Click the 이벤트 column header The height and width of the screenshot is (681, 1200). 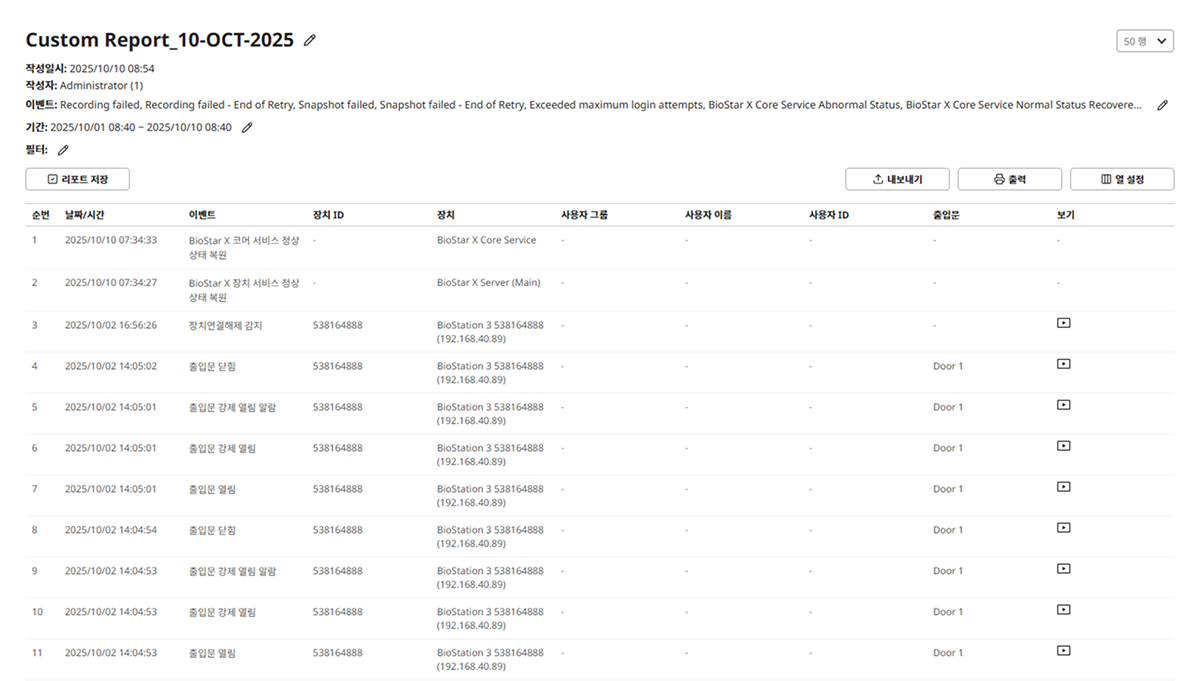201,215
